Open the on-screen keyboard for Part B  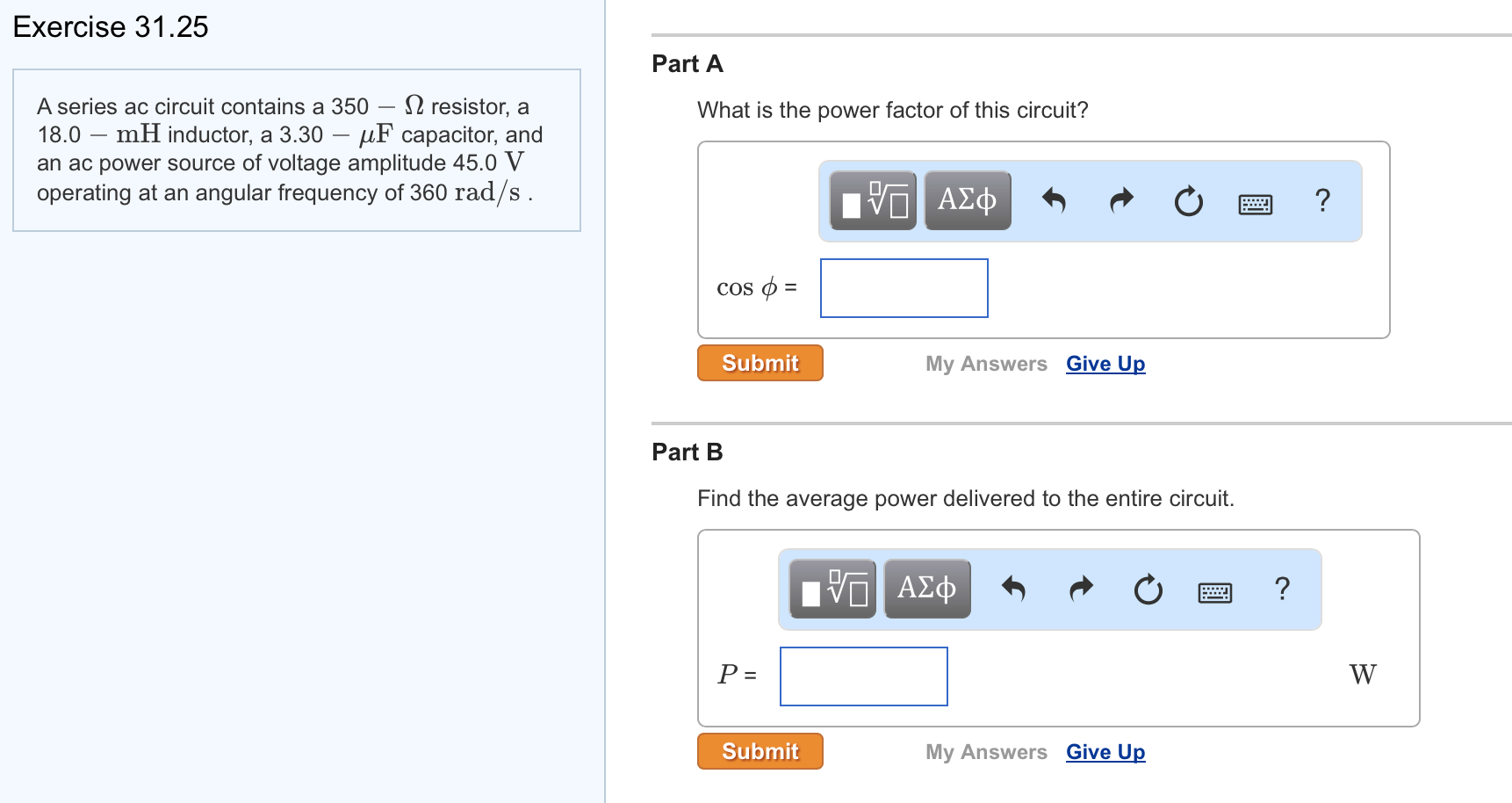pyautogui.click(x=1213, y=591)
